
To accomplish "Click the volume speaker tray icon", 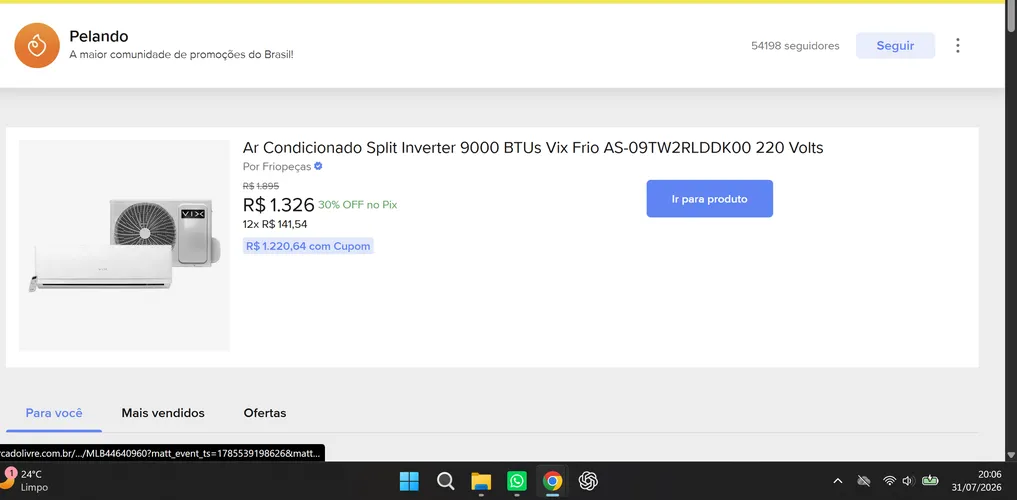I will point(908,481).
